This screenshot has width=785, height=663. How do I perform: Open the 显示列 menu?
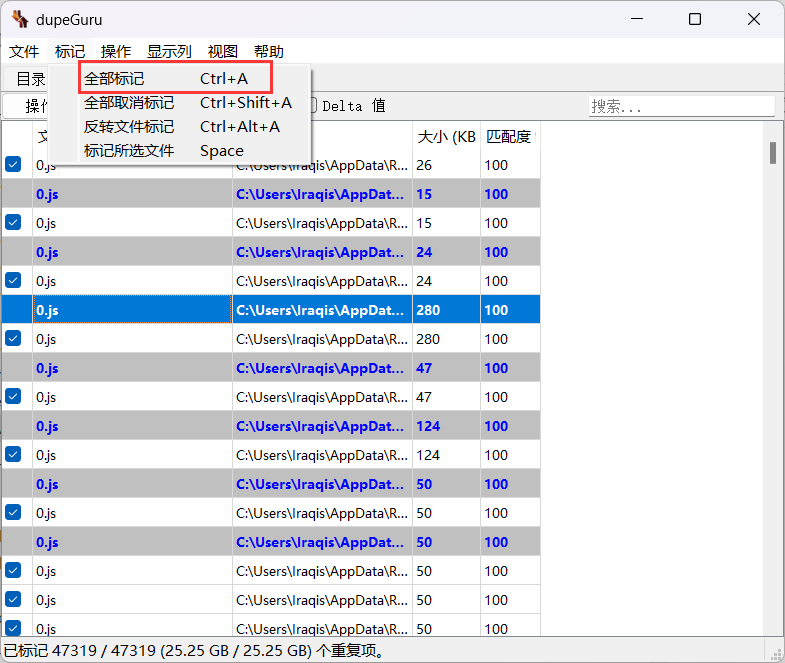point(169,51)
